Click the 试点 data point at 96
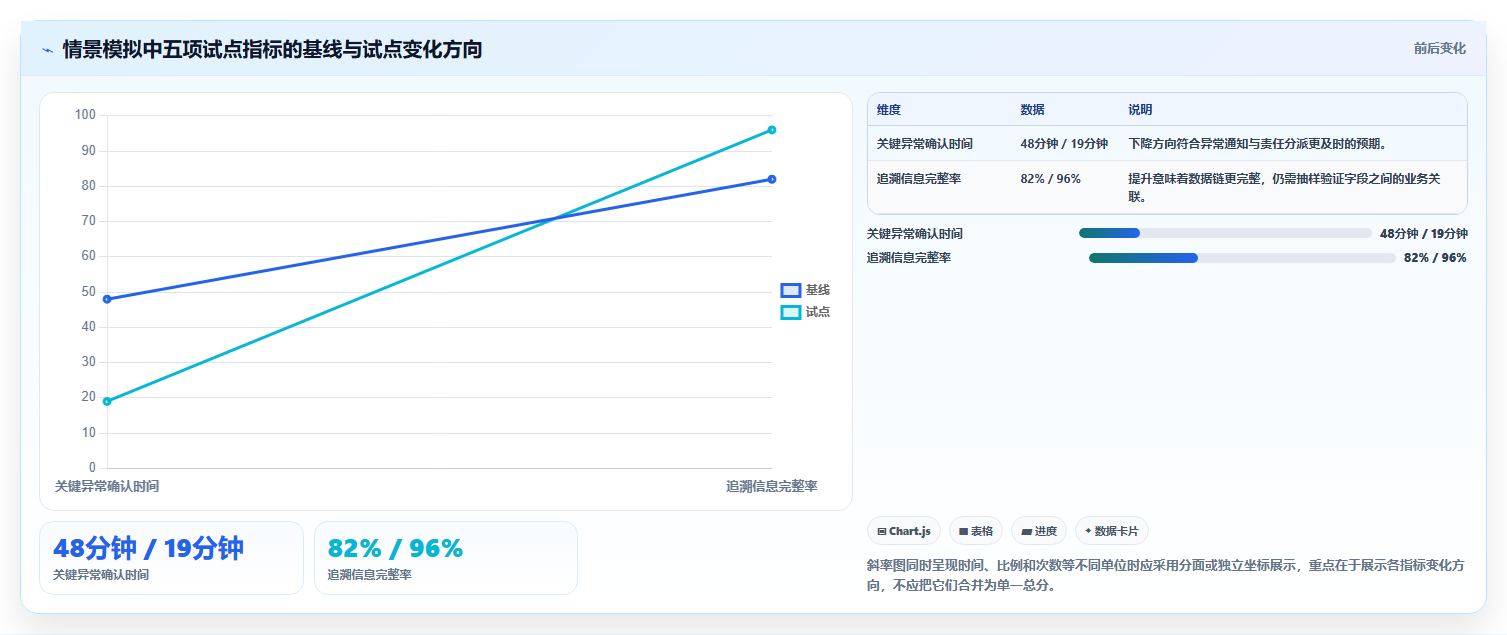This screenshot has width=1507, height=635. pyautogui.click(x=772, y=130)
